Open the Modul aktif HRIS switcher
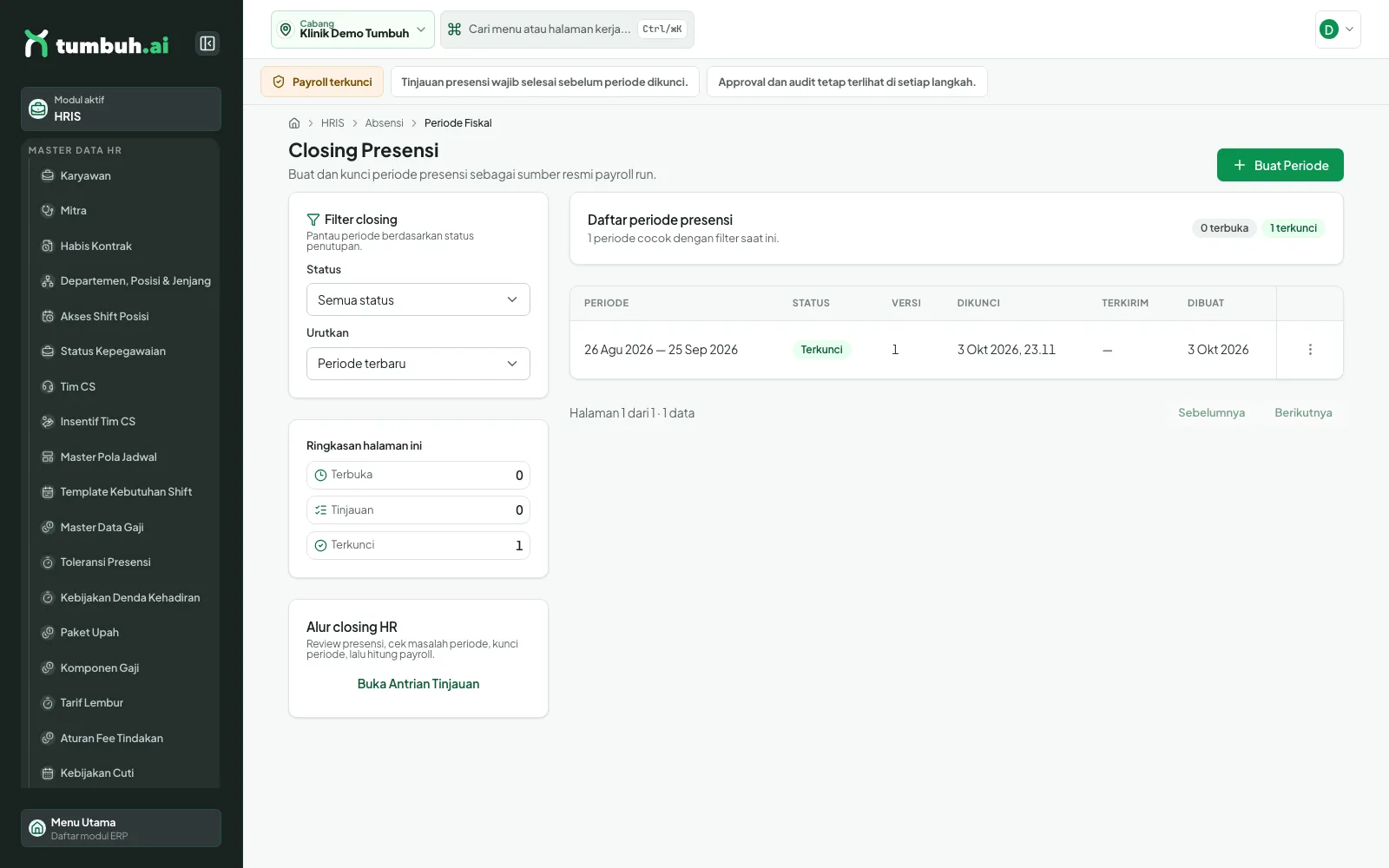Viewport: 1389px width, 868px height. click(121, 108)
